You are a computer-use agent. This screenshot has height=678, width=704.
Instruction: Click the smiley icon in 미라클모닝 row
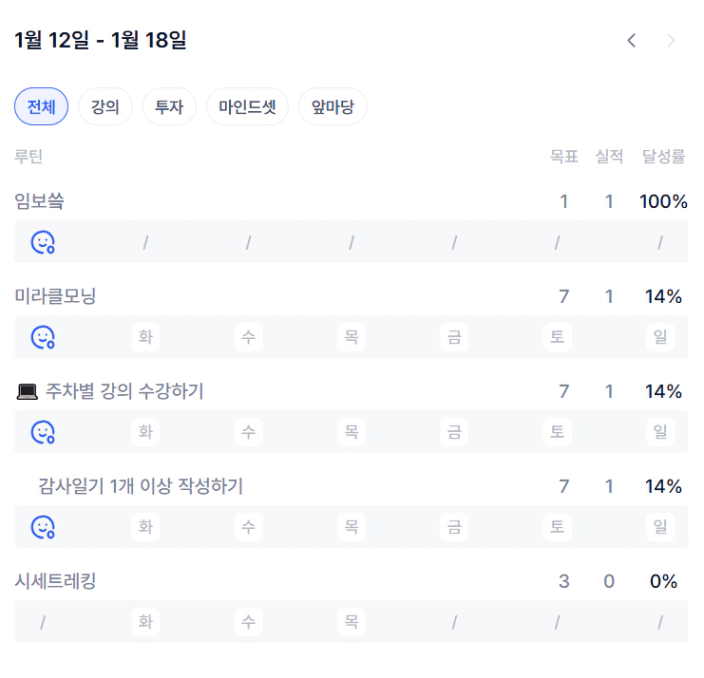[x=42, y=337]
